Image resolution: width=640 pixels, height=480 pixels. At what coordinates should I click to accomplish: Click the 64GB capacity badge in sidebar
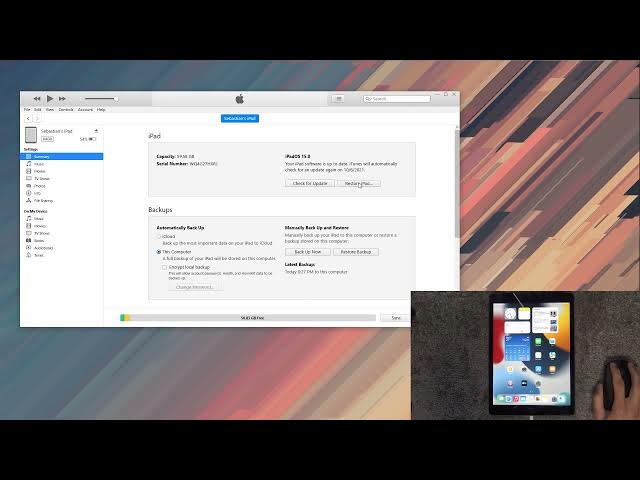[x=47, y=139]
